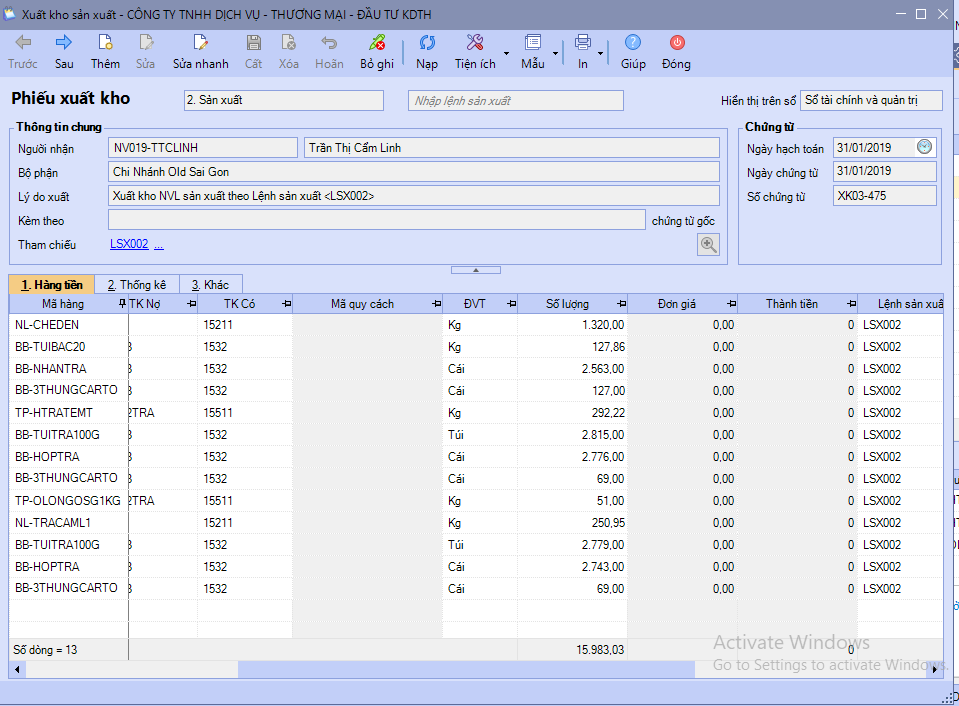Click the Cất save icon
This screenshot has width=959, height=706.
254,52
